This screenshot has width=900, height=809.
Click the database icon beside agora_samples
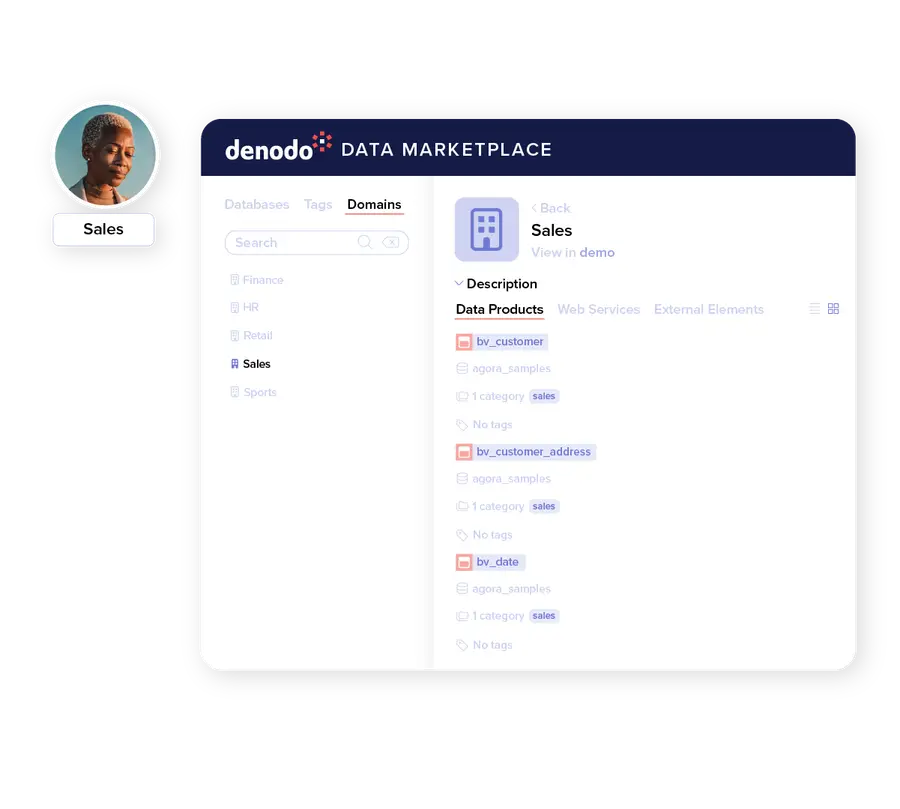[x=462, y=368]
